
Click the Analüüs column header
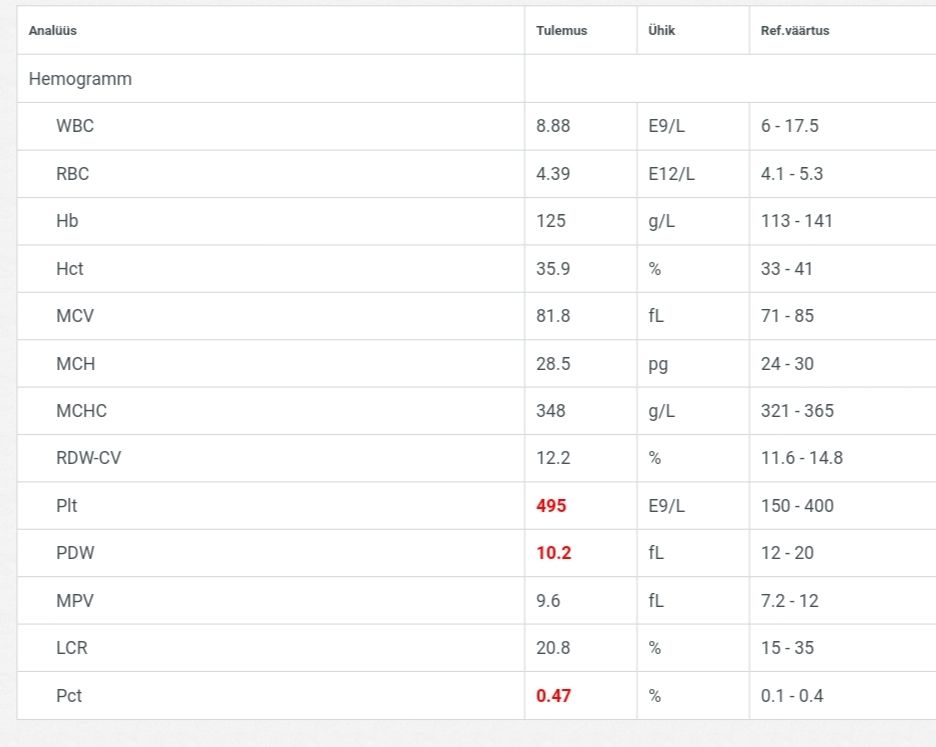53,31
